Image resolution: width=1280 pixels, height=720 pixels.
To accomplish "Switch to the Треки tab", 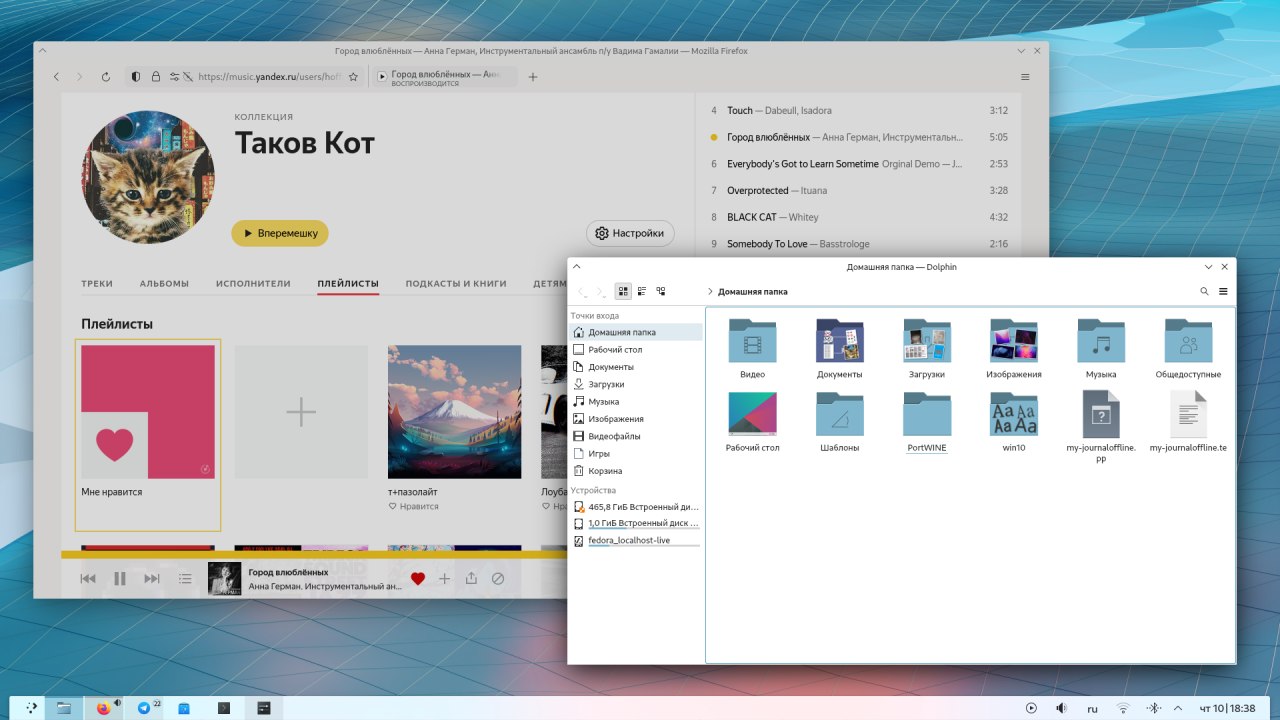I will tap(97, 284).
